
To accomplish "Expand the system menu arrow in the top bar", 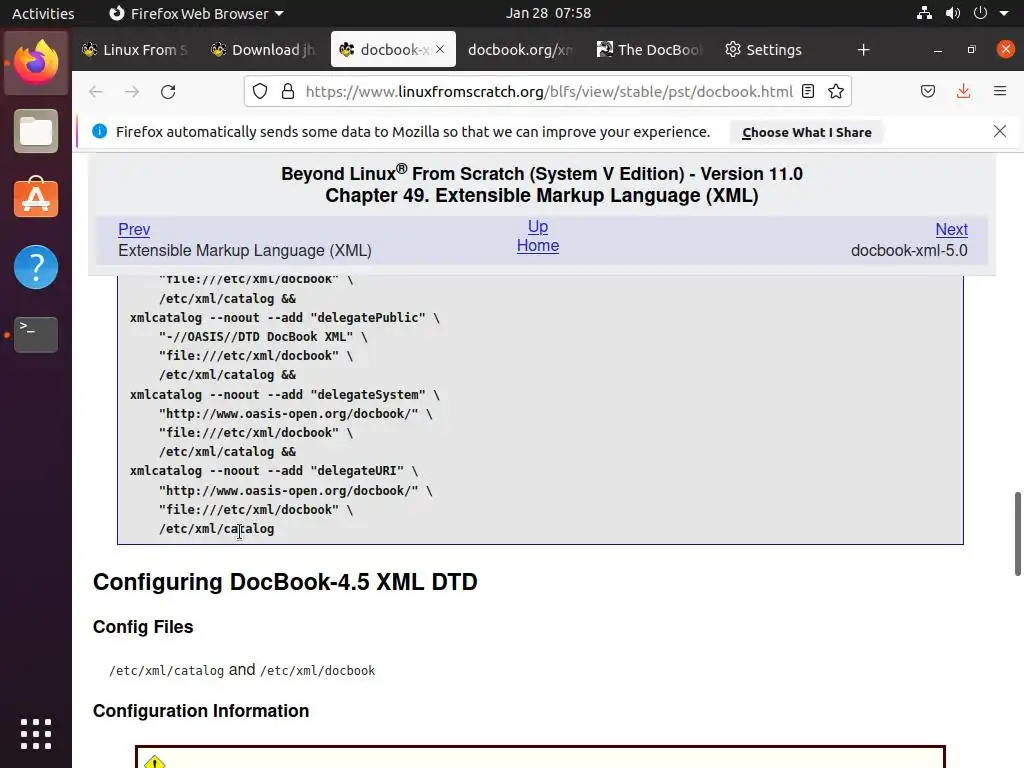I will click(1004, 13).
